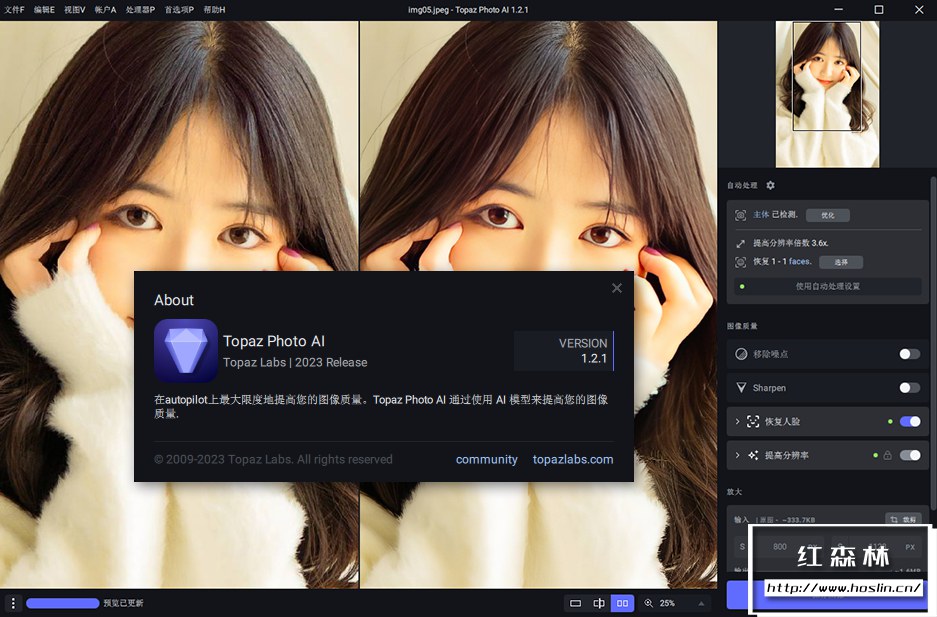Click the 主体 subject link text

point(761,214)
